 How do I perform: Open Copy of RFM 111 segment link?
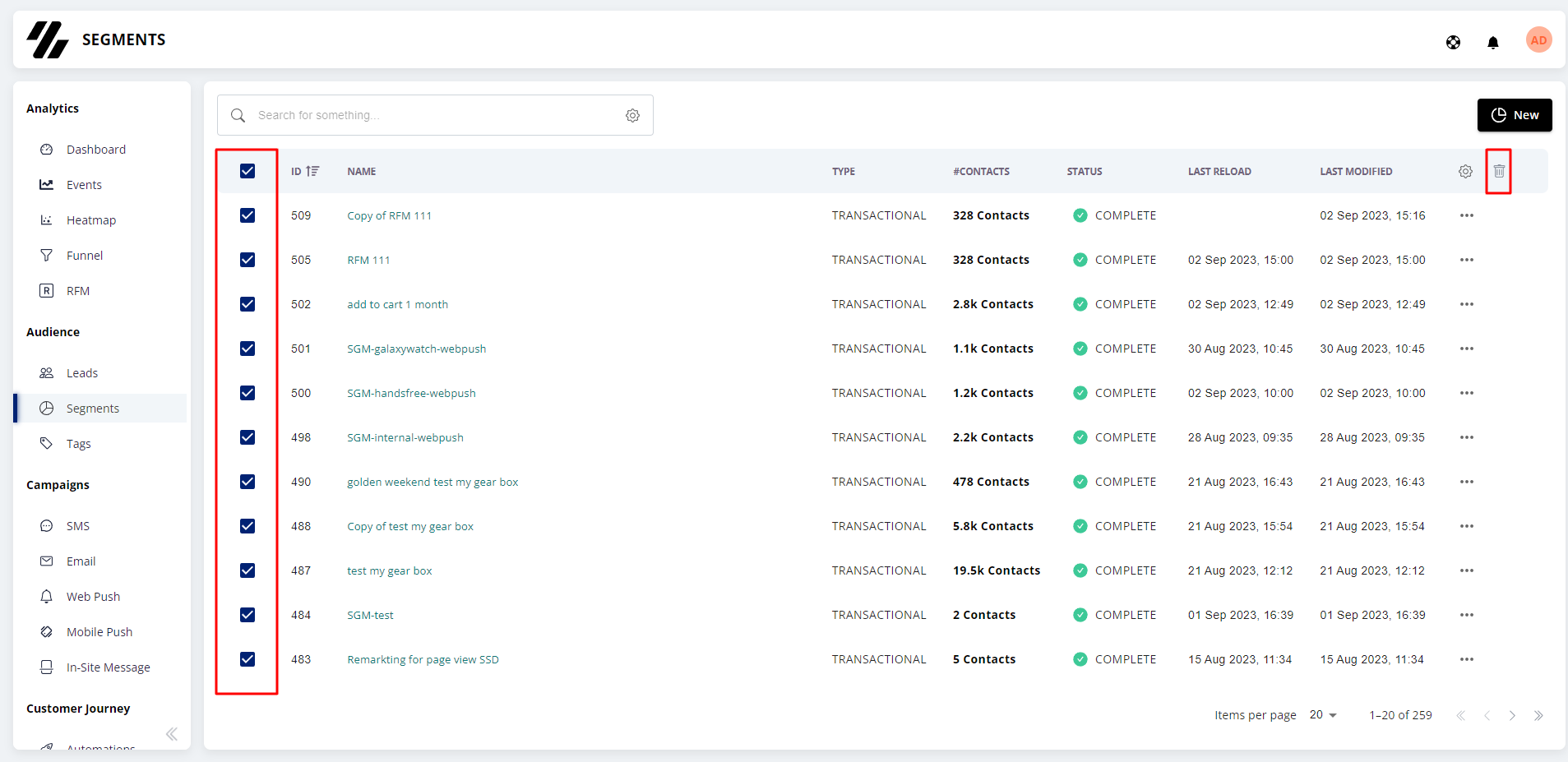coord(389,215)
